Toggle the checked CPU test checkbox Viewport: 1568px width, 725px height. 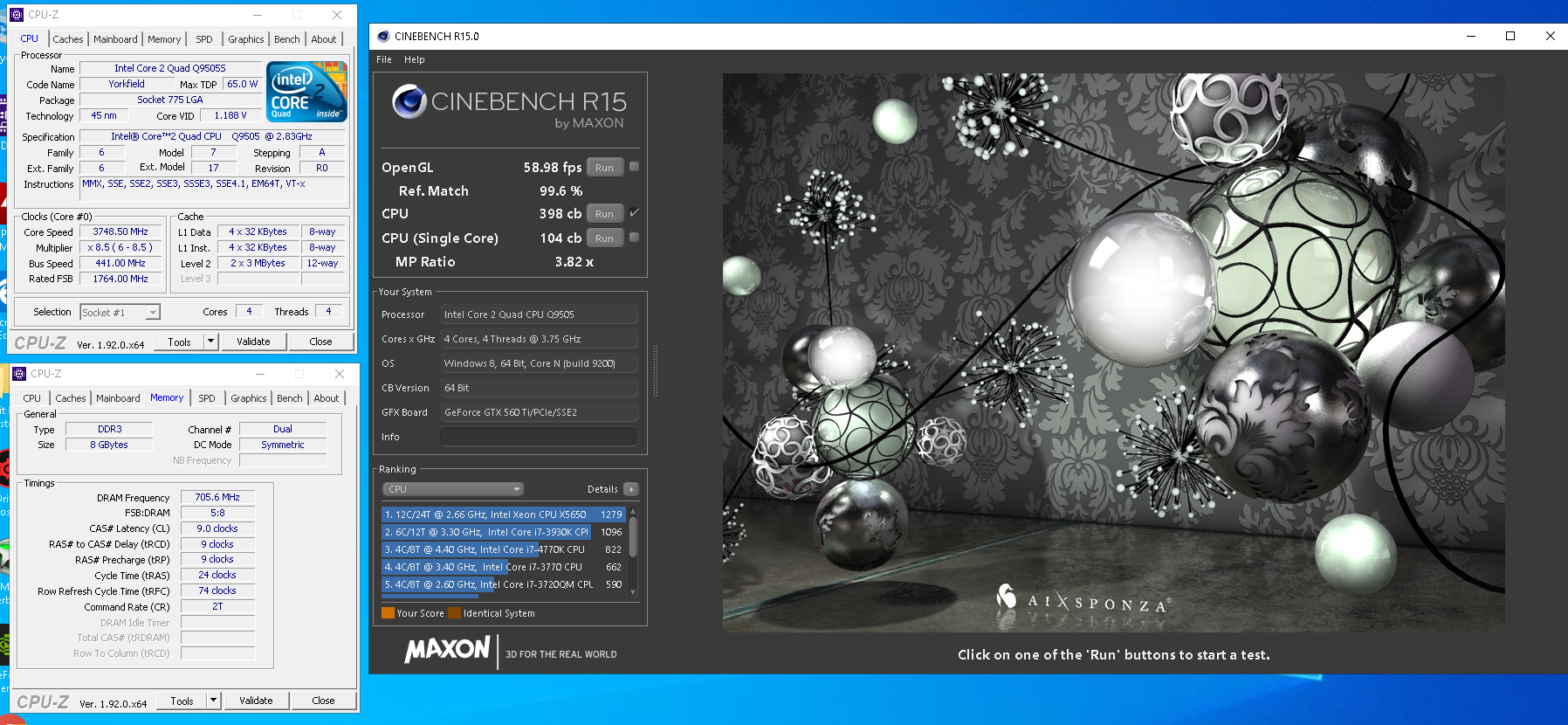(x=635, y=213)
